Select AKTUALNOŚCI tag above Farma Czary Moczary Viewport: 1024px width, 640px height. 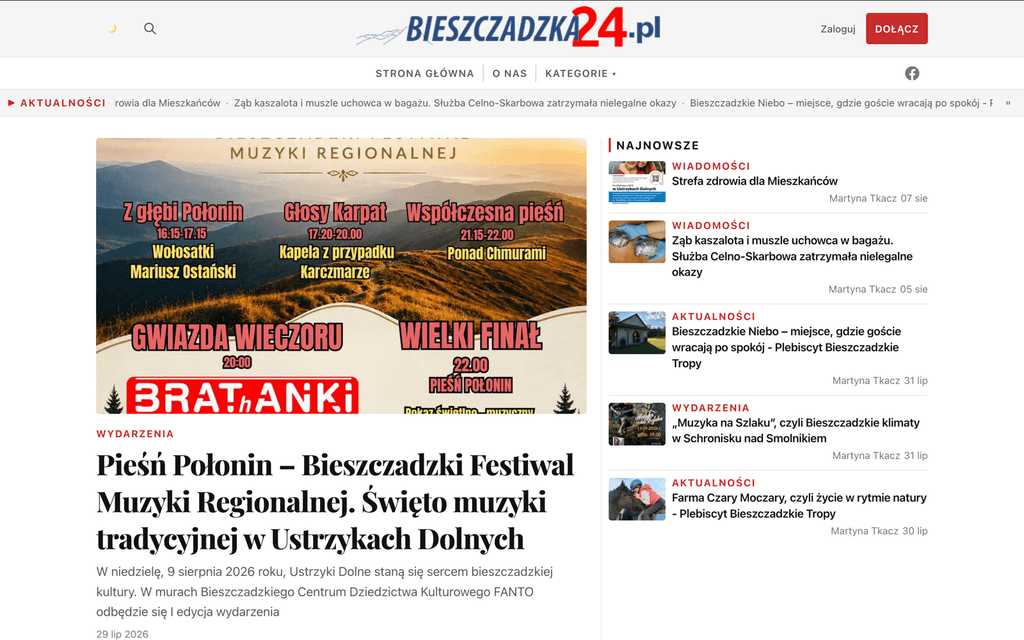pyautogui.click(x=714, y=483)
